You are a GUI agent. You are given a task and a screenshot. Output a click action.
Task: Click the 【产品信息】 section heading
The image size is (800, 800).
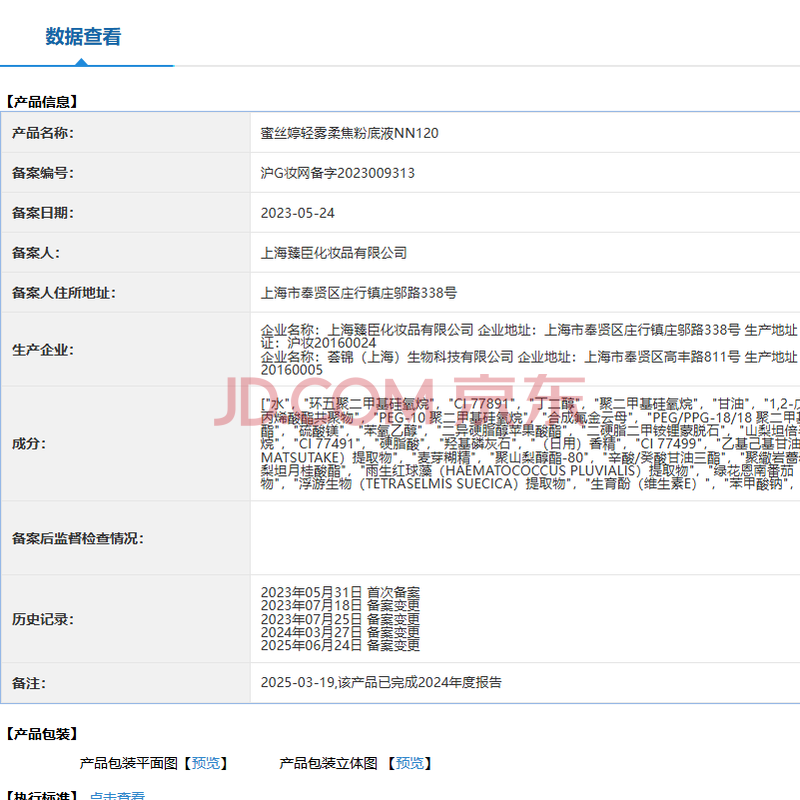41,101
